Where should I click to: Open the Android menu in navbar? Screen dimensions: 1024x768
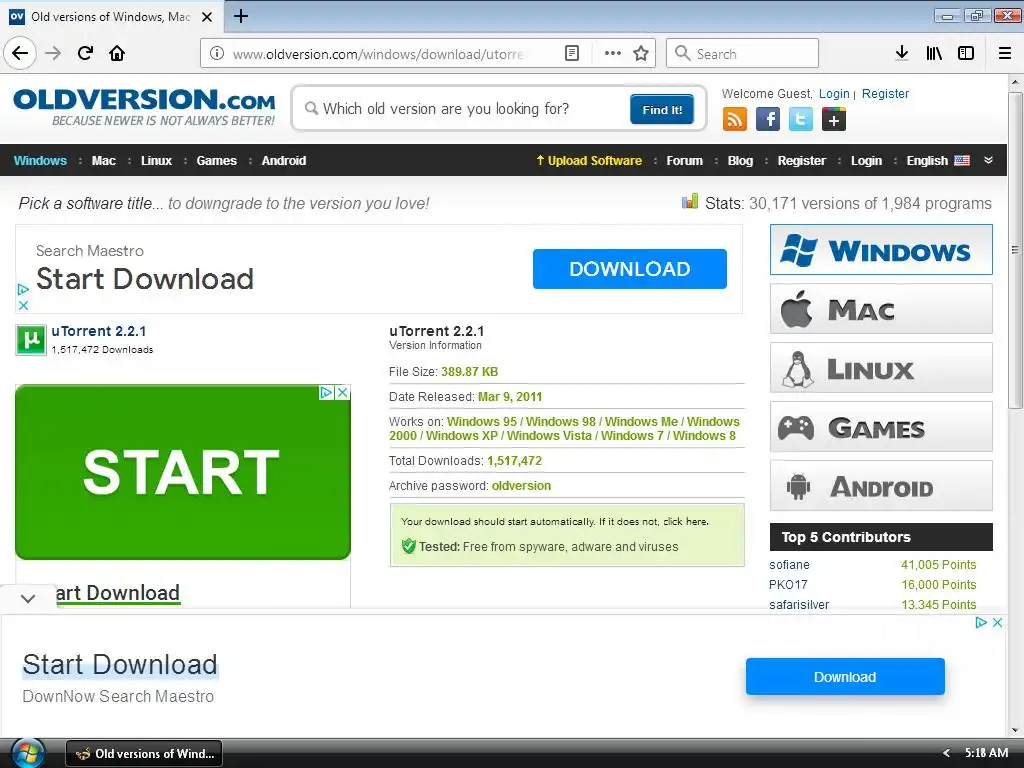[283, 161]
